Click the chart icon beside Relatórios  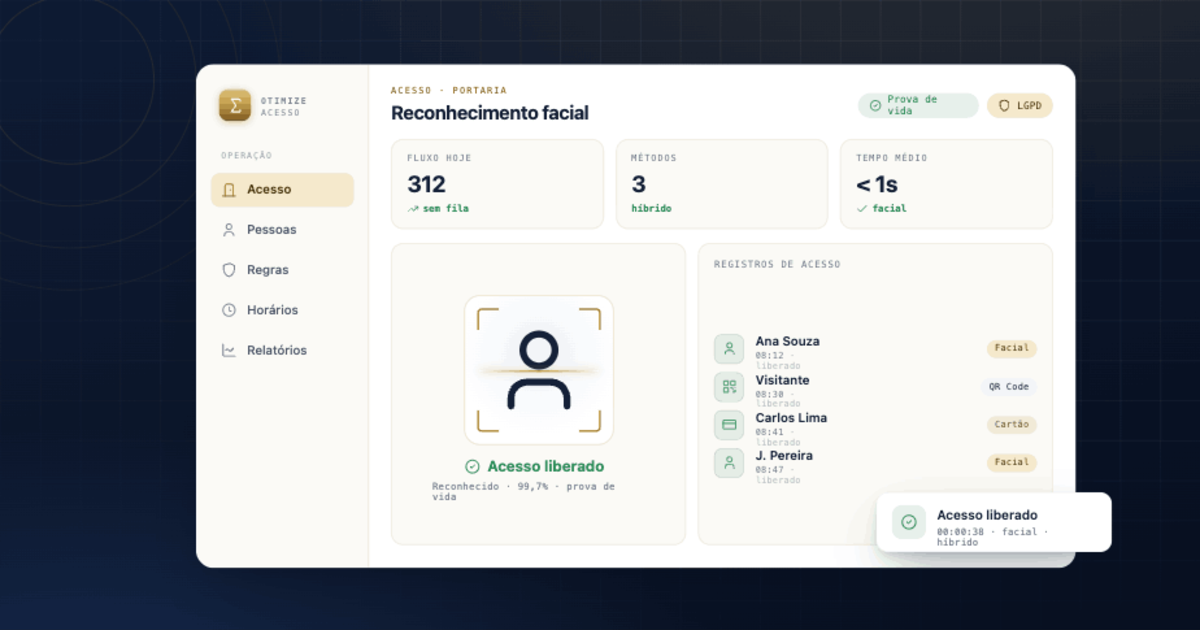click(229, 350)
